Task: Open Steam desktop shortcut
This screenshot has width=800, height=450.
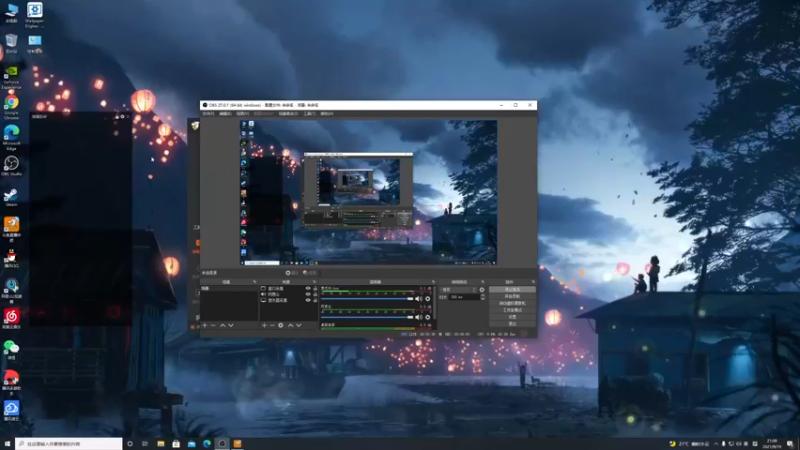Action: pyautogui.click(x=11, y=197)
